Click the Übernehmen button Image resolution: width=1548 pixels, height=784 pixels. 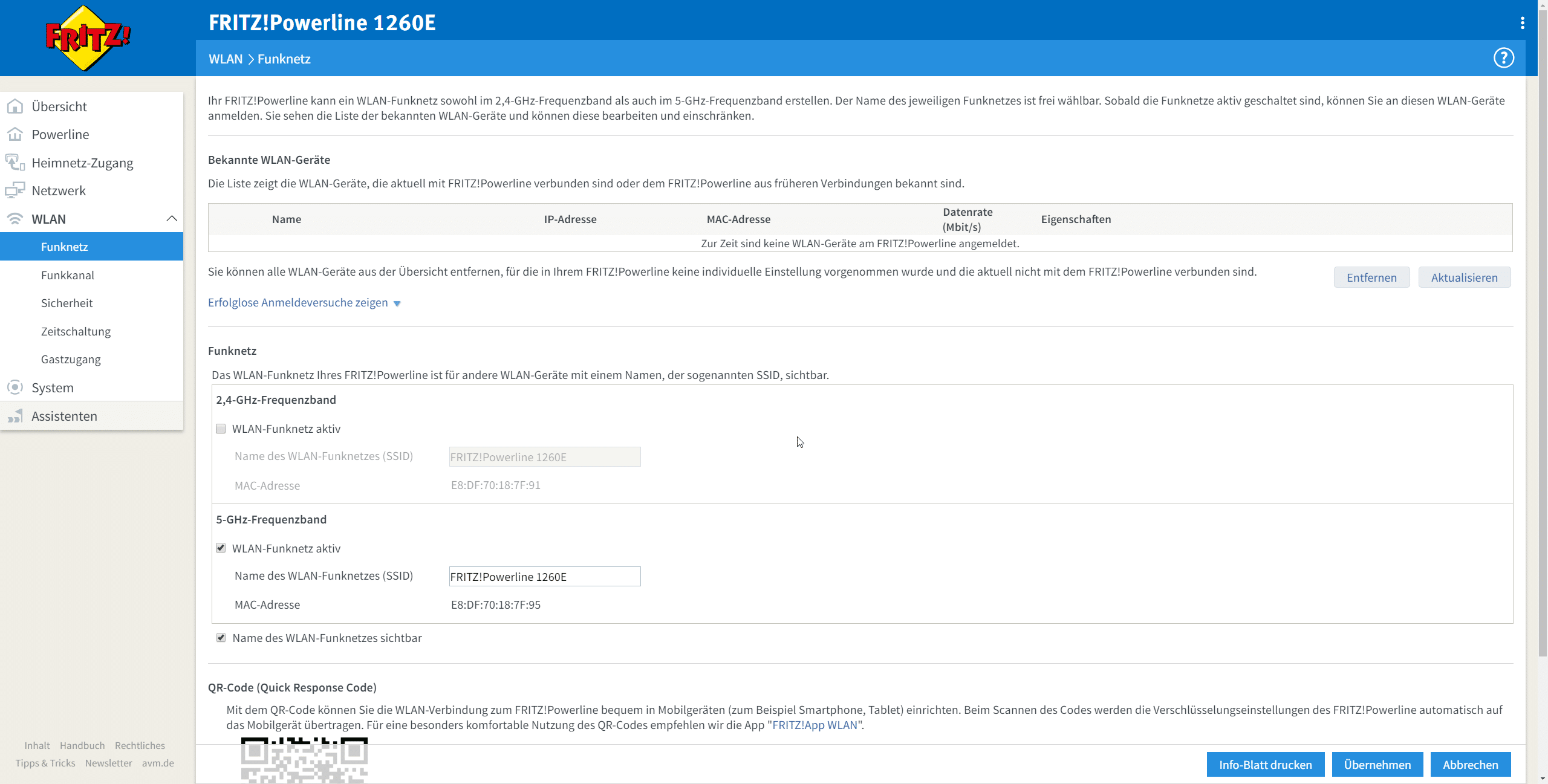(1377, 765)
